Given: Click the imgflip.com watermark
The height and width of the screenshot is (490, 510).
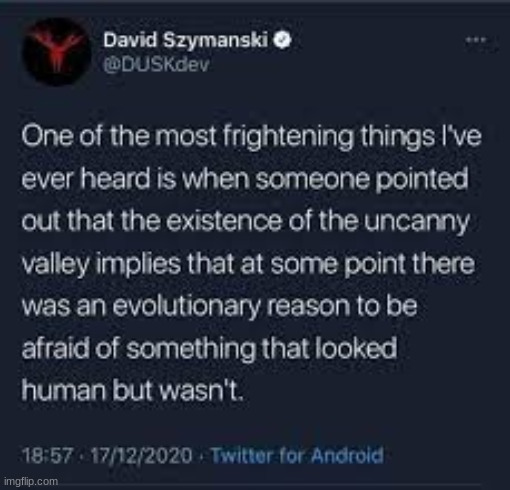Looking at the screenshot, I should coord(31,482).
